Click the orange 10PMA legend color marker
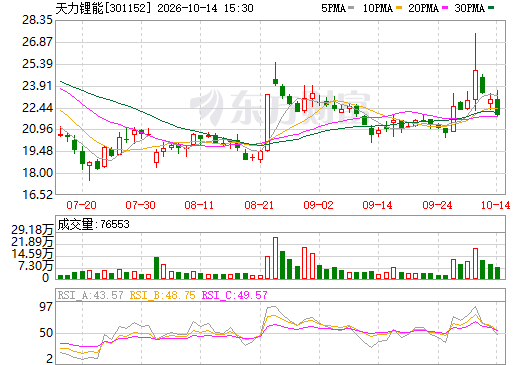This screenshot has height=365, width=520. pos(399,8)
